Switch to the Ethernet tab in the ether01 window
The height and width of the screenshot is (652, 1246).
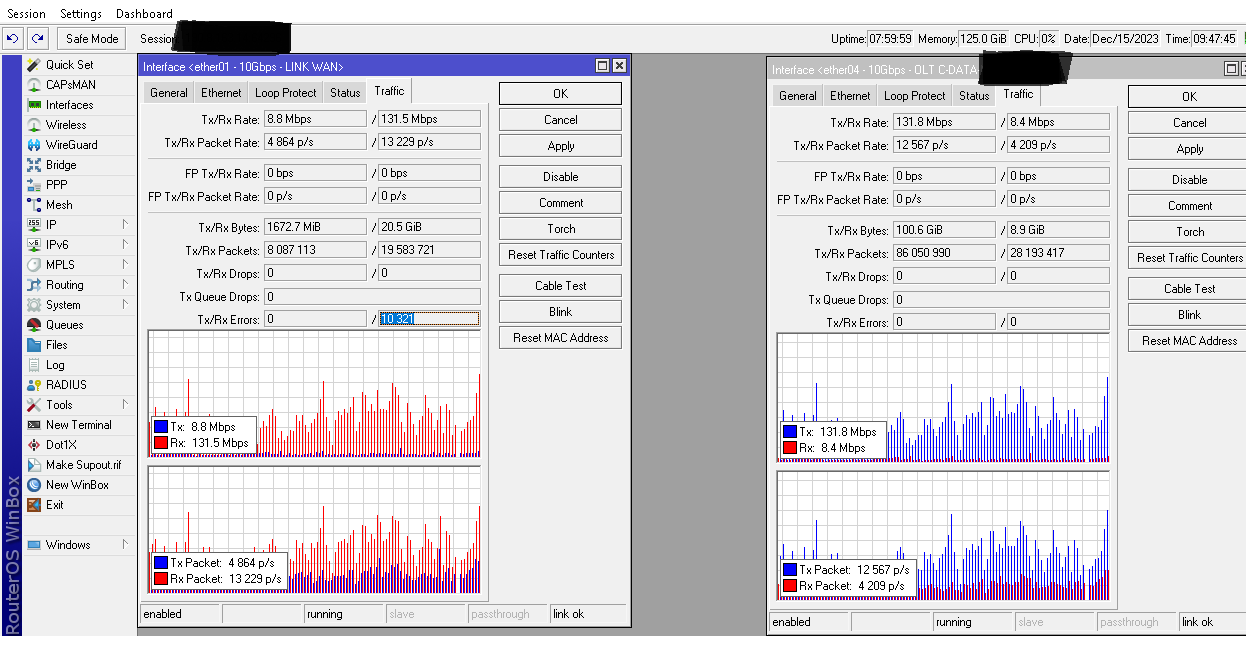[221, 93]
